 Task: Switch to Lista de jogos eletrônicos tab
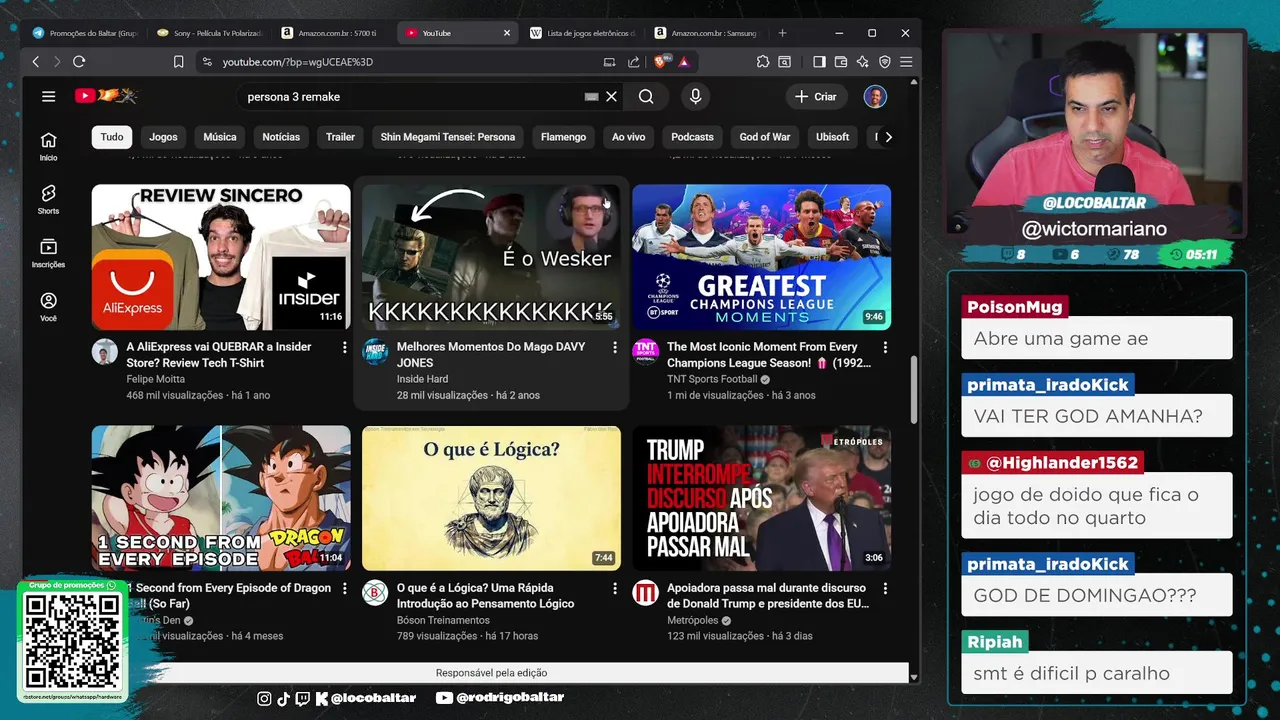582,33
